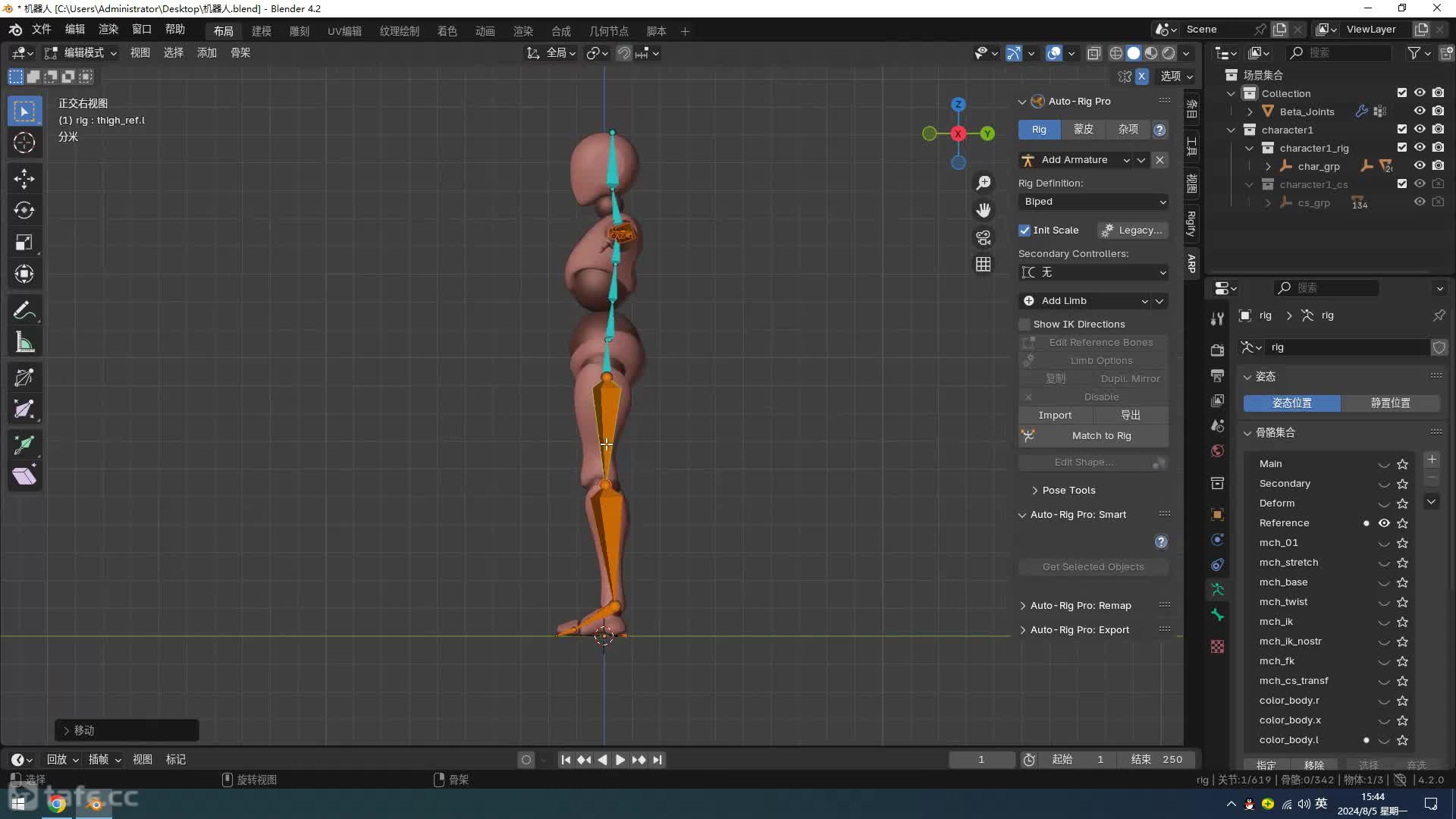Viewport: 1456px width, 819px height.
Task: Toggle Reference bone collection visibility eye
Action: 1384,523
